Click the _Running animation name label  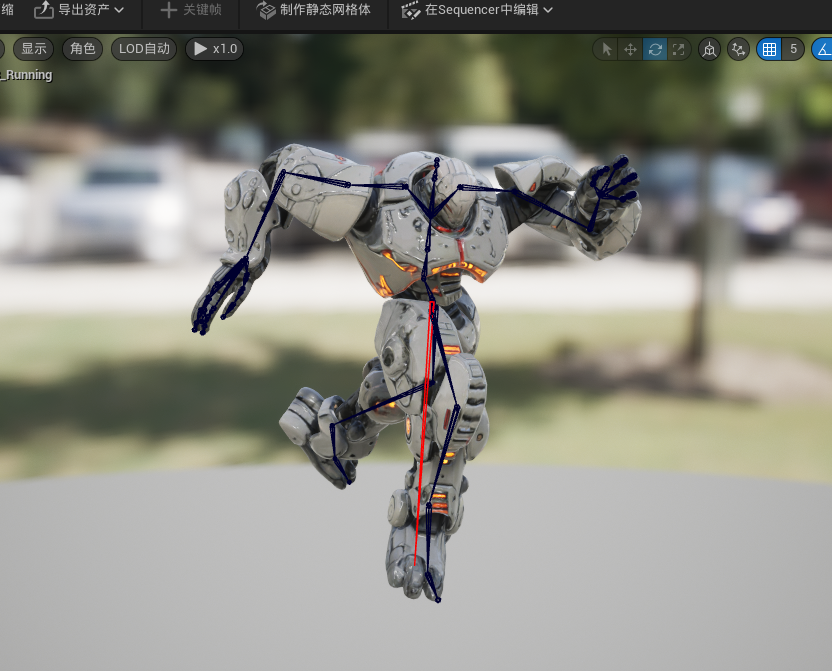(27, 75)
